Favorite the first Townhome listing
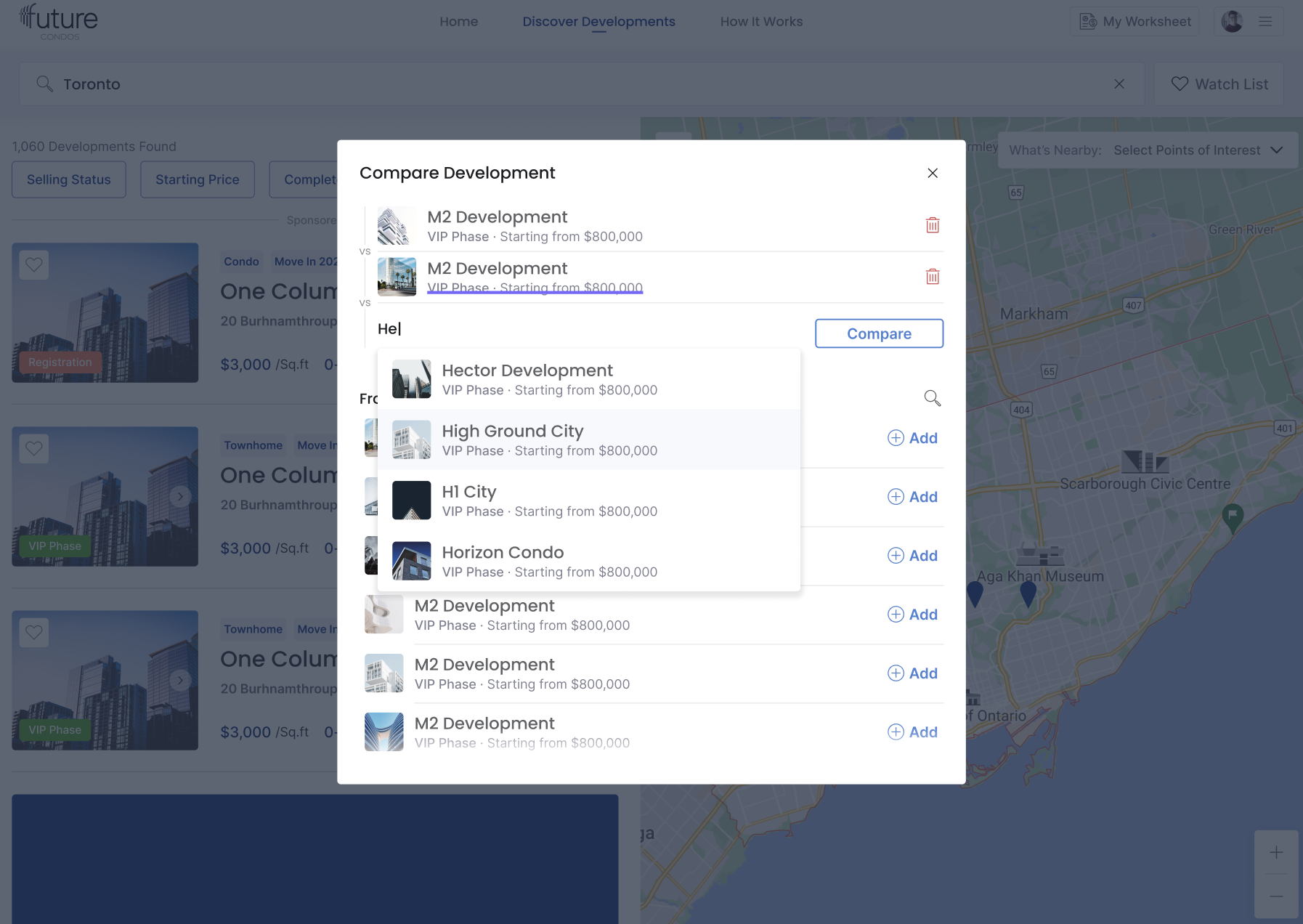Image resolution: width=1303 pixels, height=924 pixels. click(34, 449)
